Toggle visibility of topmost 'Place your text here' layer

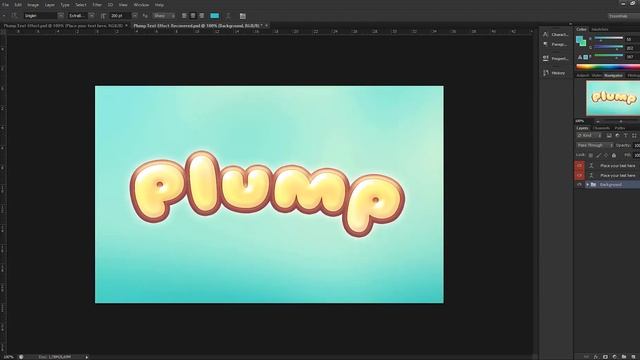click(x=579, y=166)
